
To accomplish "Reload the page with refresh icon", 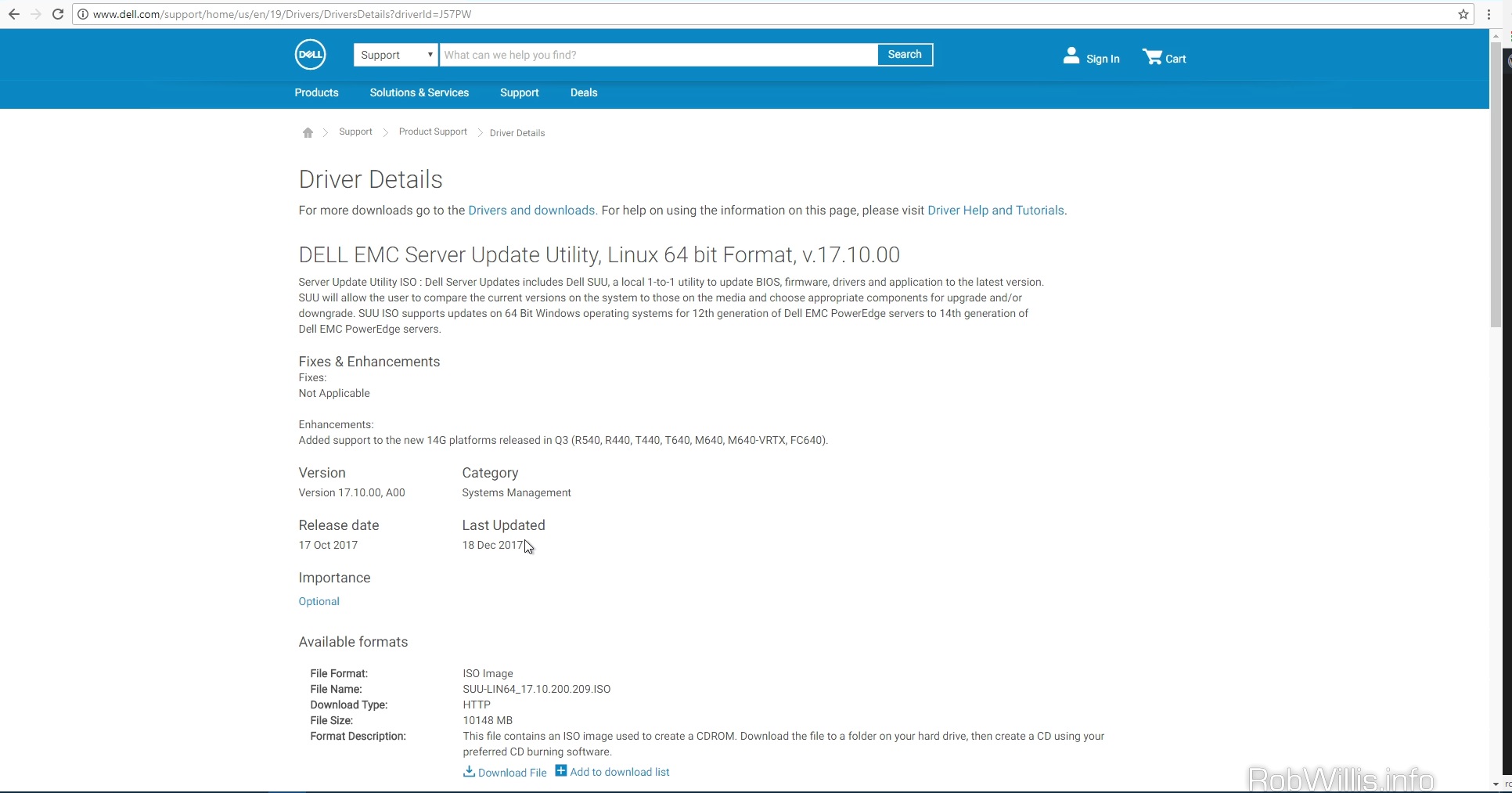I will pos(58,14).
